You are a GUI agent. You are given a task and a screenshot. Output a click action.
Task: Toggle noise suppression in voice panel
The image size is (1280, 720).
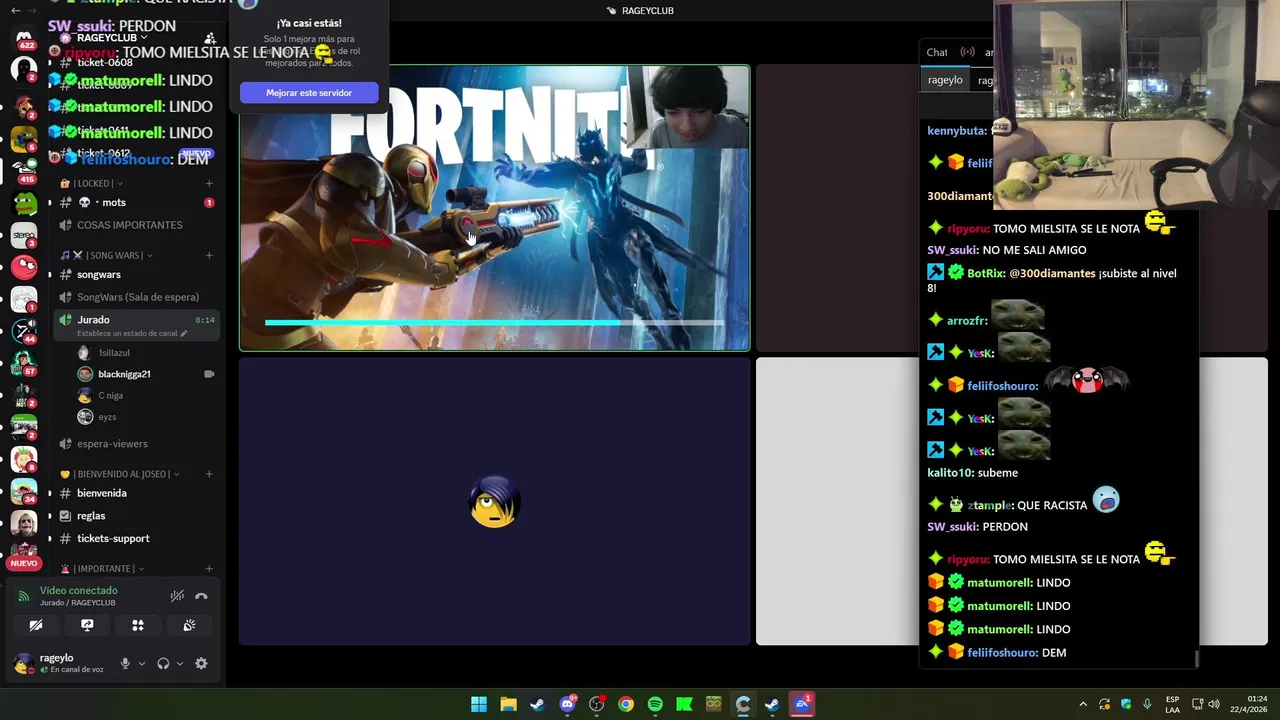coord(177,596)
